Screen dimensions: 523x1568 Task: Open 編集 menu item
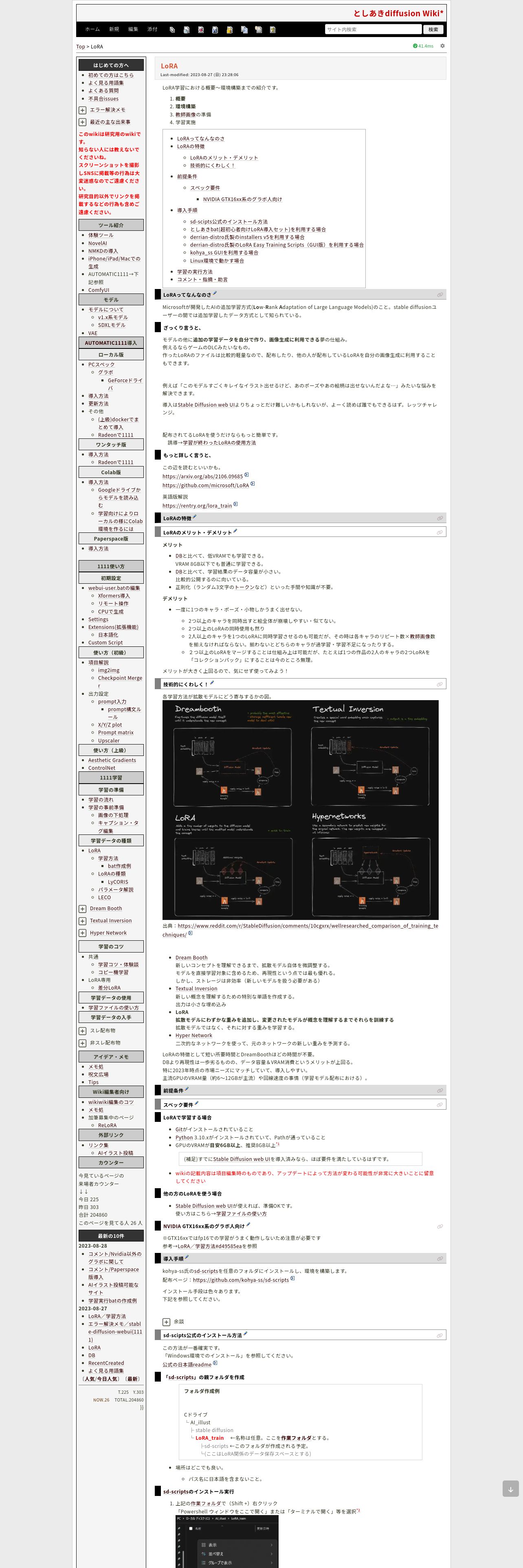point(133,29)
